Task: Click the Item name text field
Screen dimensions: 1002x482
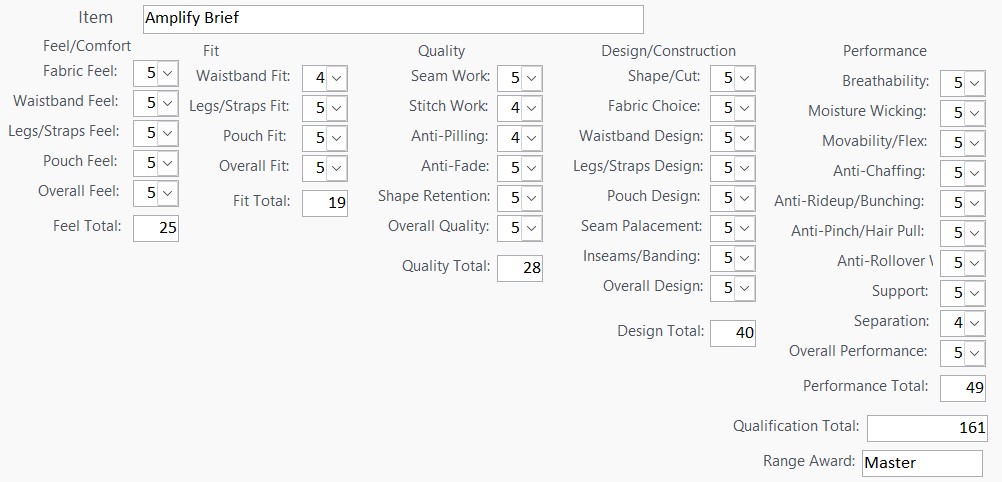Action: pos(392,19)
